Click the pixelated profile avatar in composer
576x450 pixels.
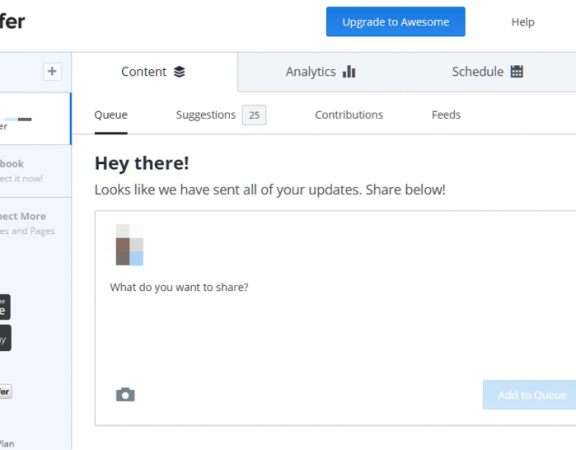coord(129,245)
